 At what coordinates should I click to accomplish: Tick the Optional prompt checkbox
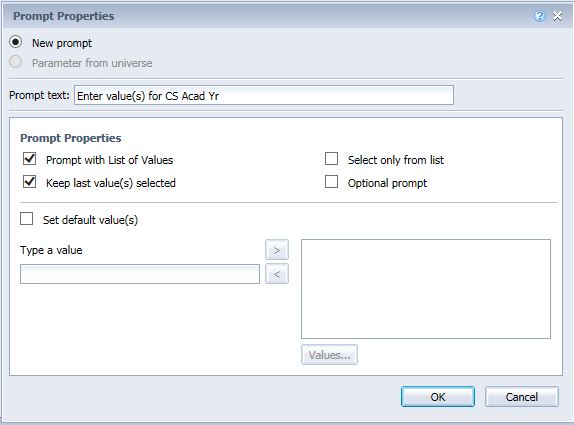coord(332,182)
